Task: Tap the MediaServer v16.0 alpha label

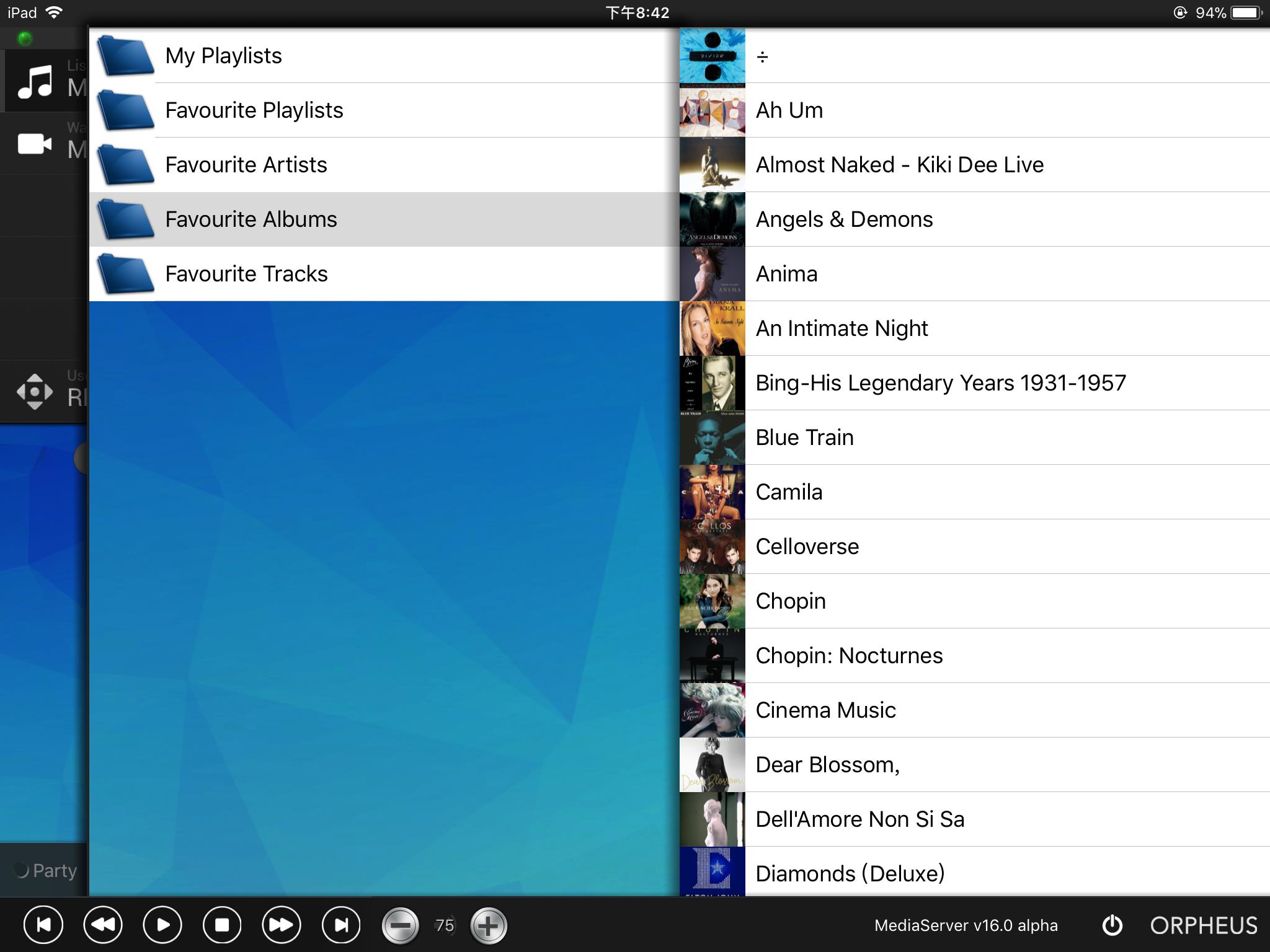Action: (x=966, y=926)
